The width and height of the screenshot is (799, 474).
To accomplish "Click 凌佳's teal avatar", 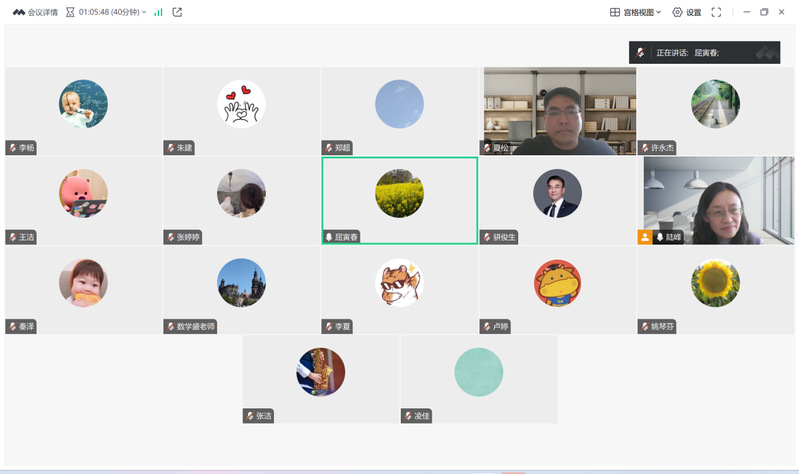I will [478, 372].
